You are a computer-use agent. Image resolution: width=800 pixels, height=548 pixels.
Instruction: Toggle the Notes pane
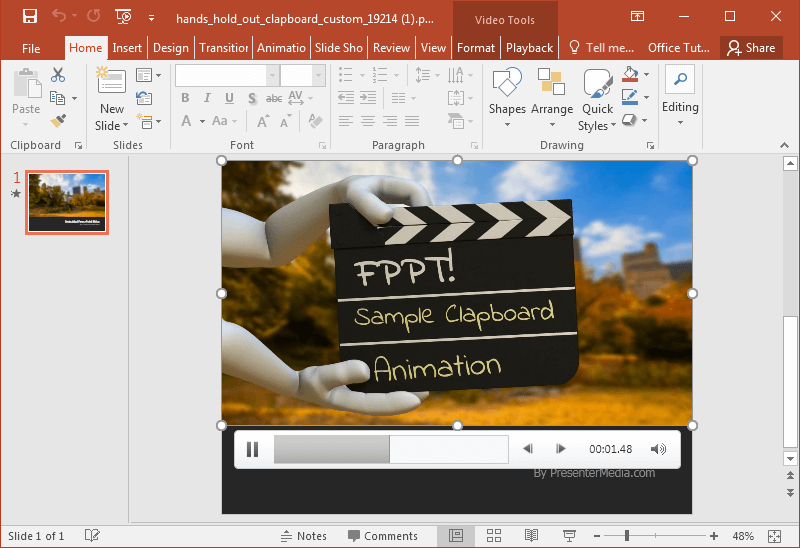click(x=304, y=536)
